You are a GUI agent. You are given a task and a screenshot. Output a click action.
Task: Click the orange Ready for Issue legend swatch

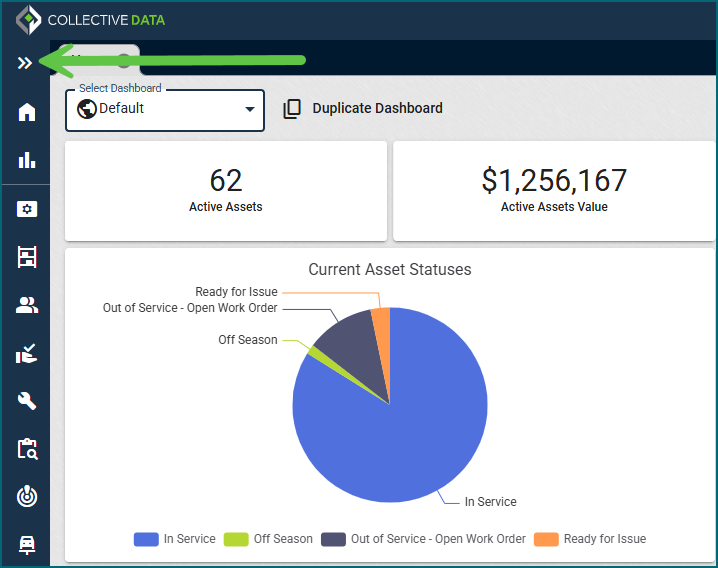[x=546, y=539]
